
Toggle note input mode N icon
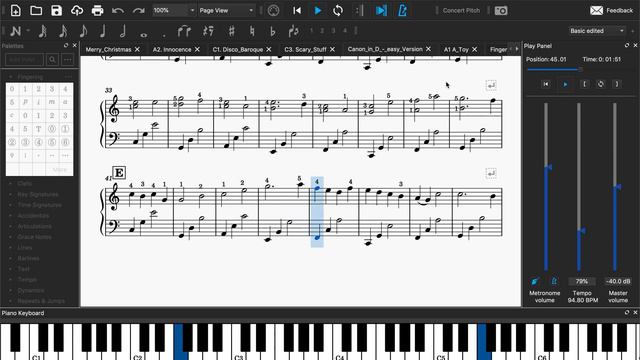click(16, 31)
